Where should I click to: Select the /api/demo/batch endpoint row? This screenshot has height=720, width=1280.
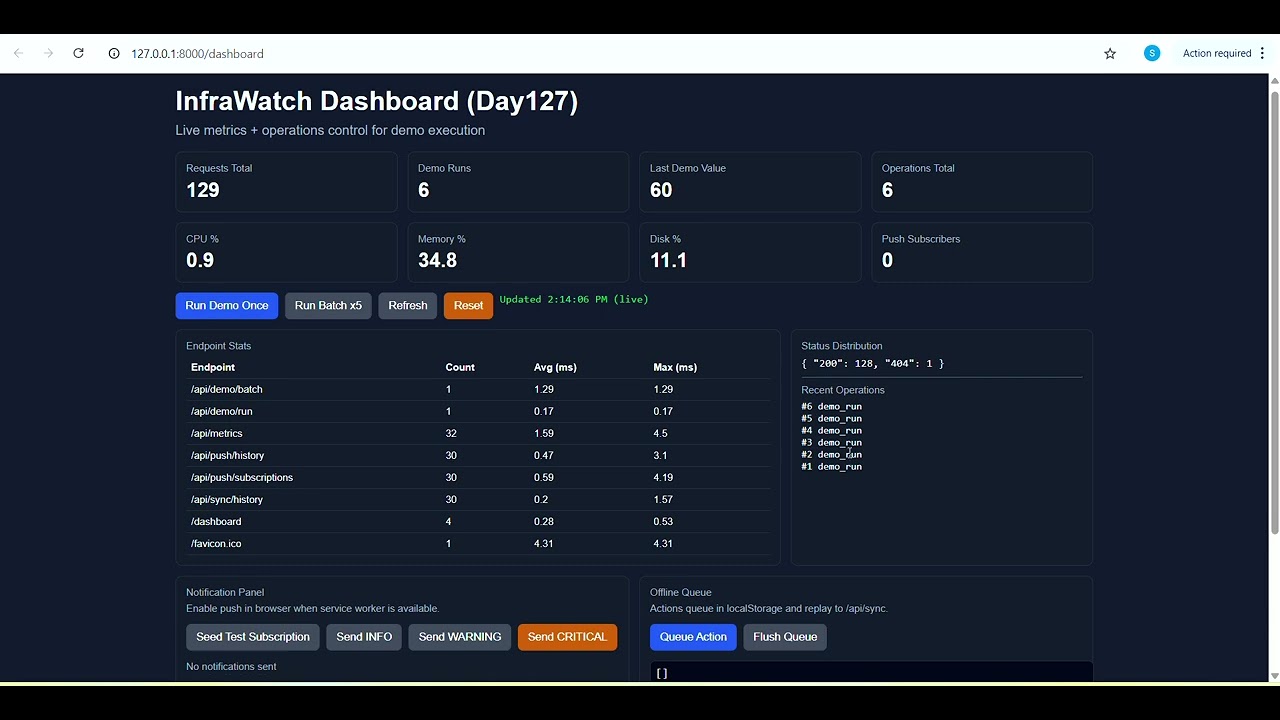[x=478, y=389]
